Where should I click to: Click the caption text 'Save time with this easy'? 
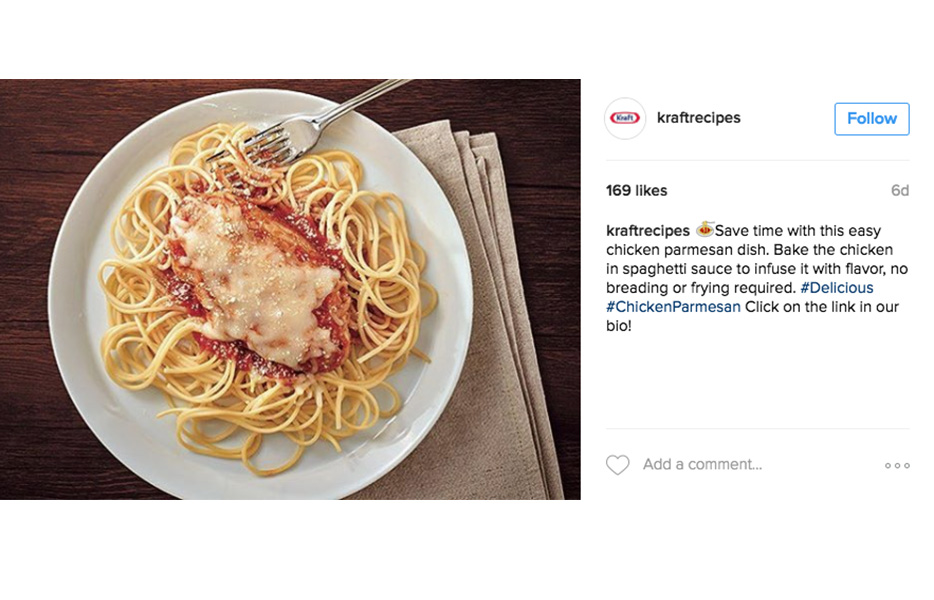click(x=798, y=231)
